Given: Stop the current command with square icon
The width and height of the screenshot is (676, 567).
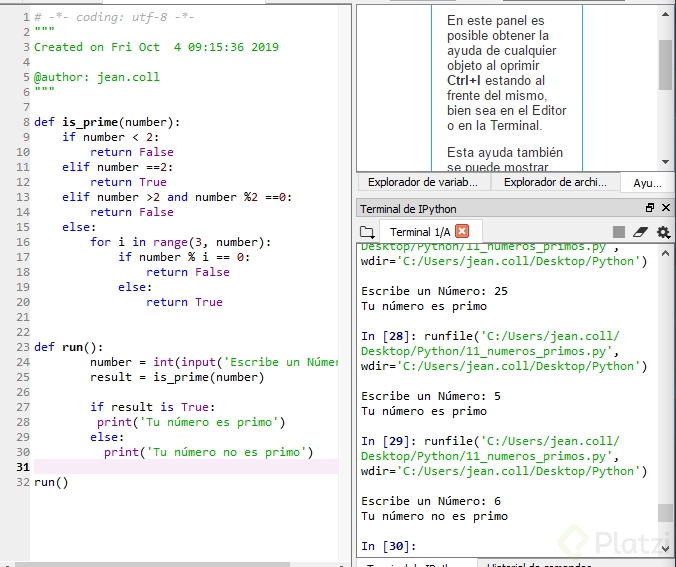Looking at the screenshot, I should coord(619,232).
